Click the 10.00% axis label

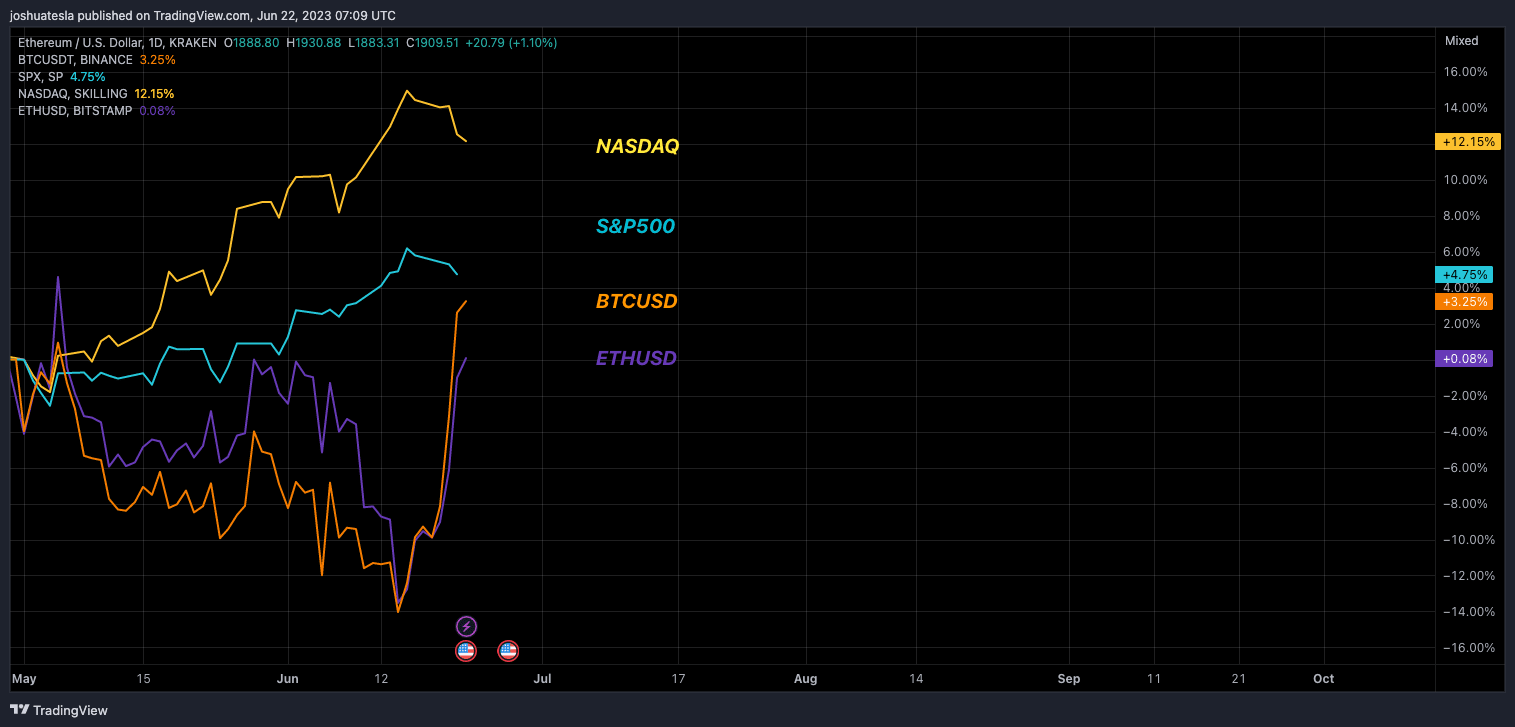coord(1466,180)
